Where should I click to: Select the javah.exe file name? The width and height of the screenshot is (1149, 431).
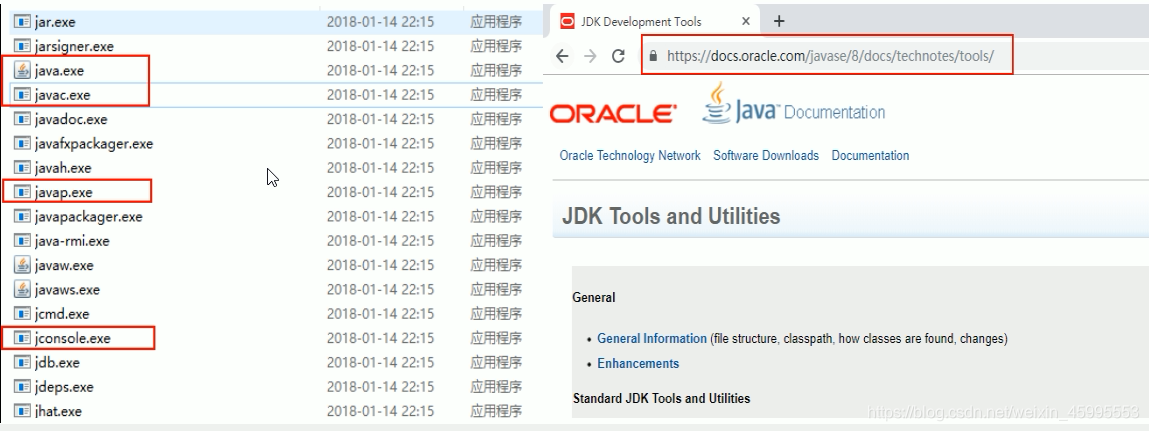[63, 168]
